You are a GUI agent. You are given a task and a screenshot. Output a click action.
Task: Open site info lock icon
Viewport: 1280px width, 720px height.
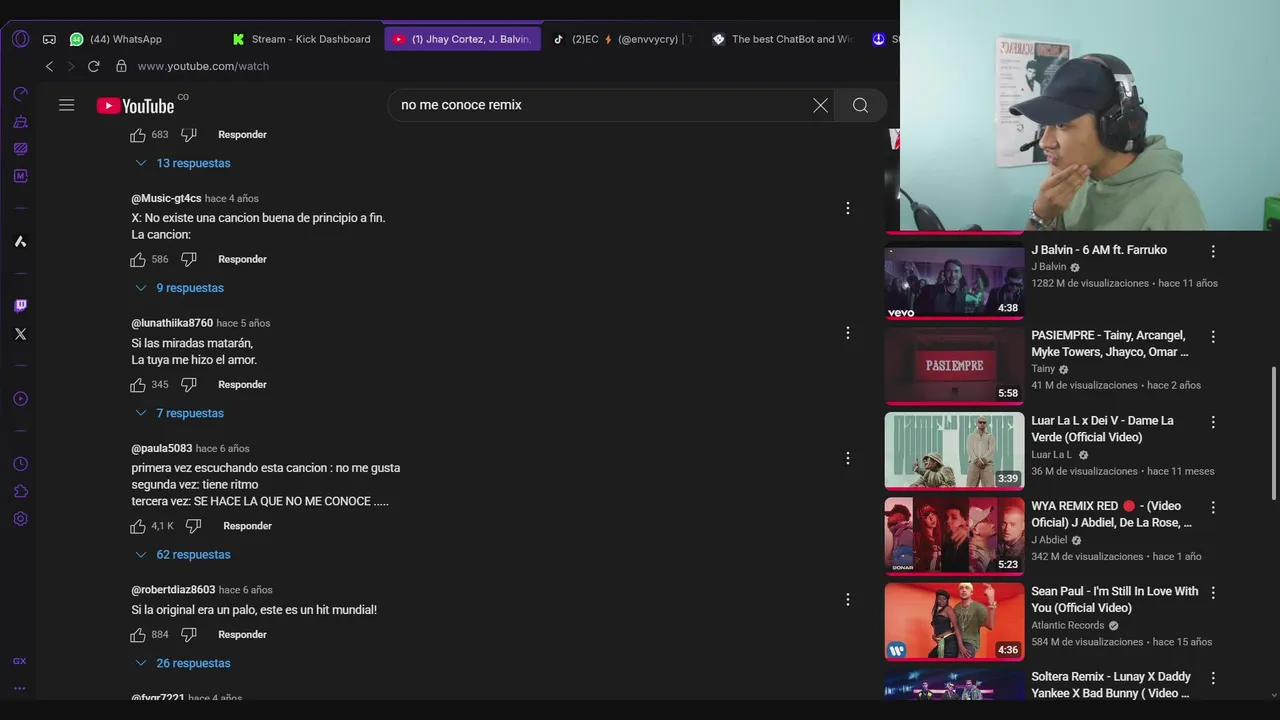coord(121,66)
